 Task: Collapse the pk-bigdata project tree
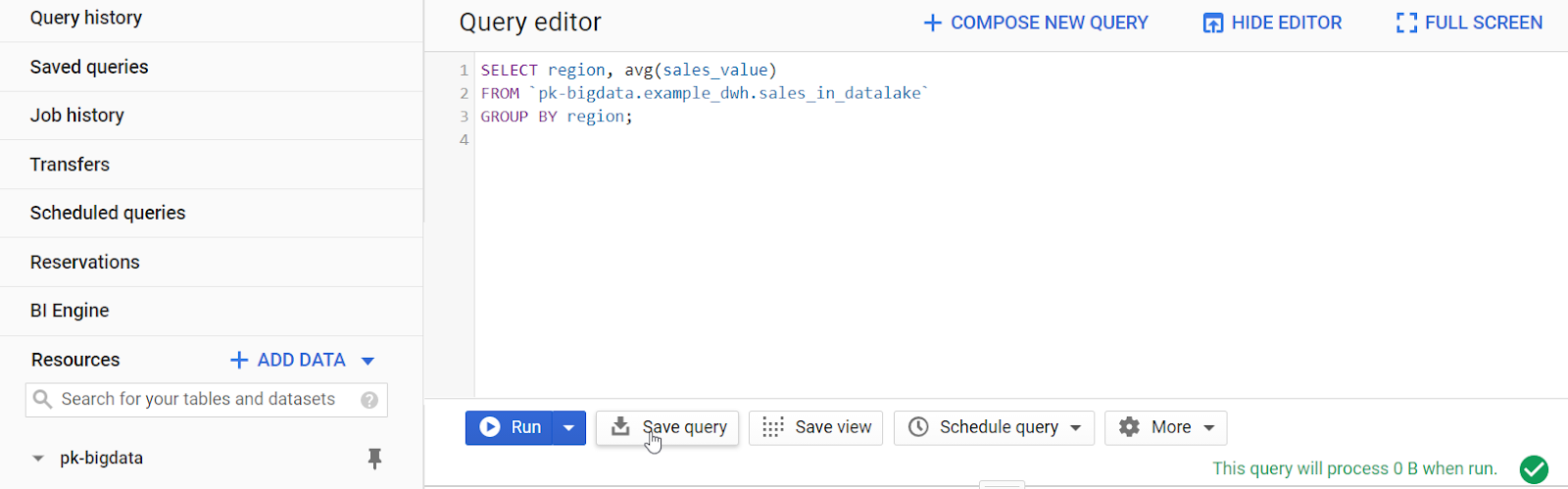[x=38, y=459]
